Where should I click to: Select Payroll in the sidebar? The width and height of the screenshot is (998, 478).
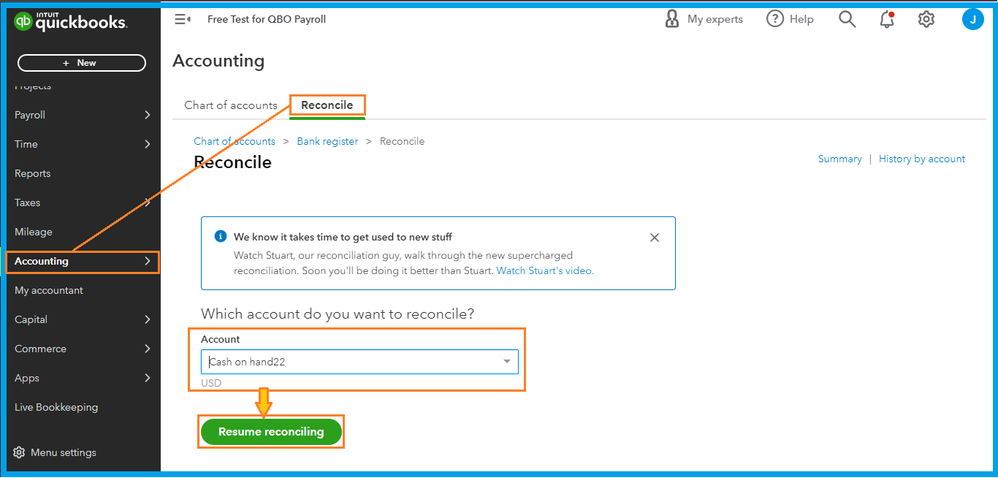[x=30, y=115]
